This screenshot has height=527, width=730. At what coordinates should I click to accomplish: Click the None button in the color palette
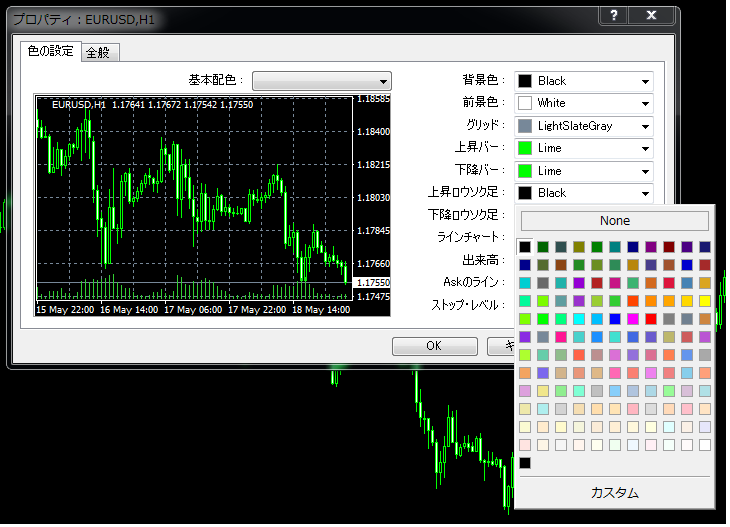[615, 221]
